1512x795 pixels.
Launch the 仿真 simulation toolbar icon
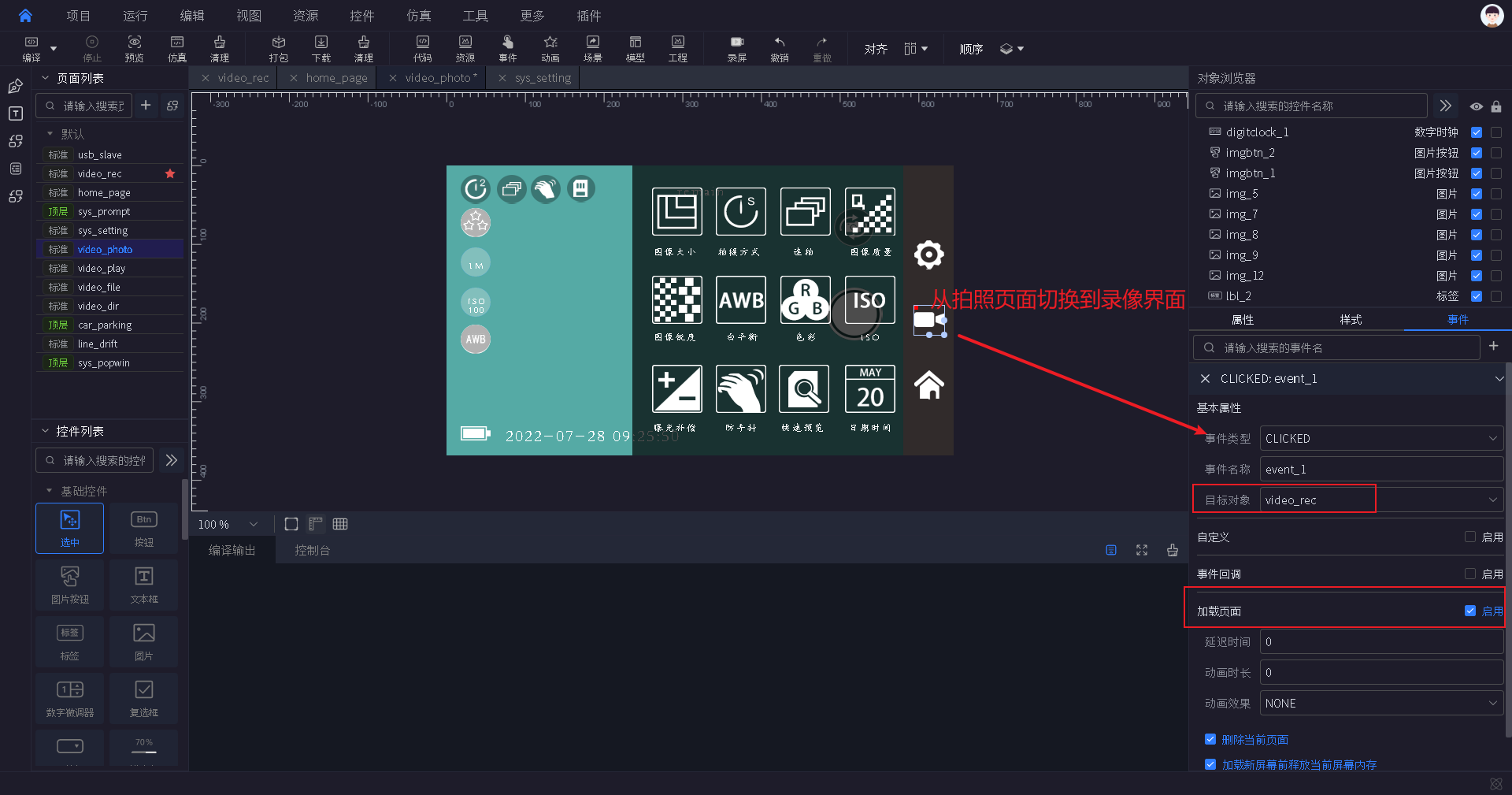(x=177, y=48)
